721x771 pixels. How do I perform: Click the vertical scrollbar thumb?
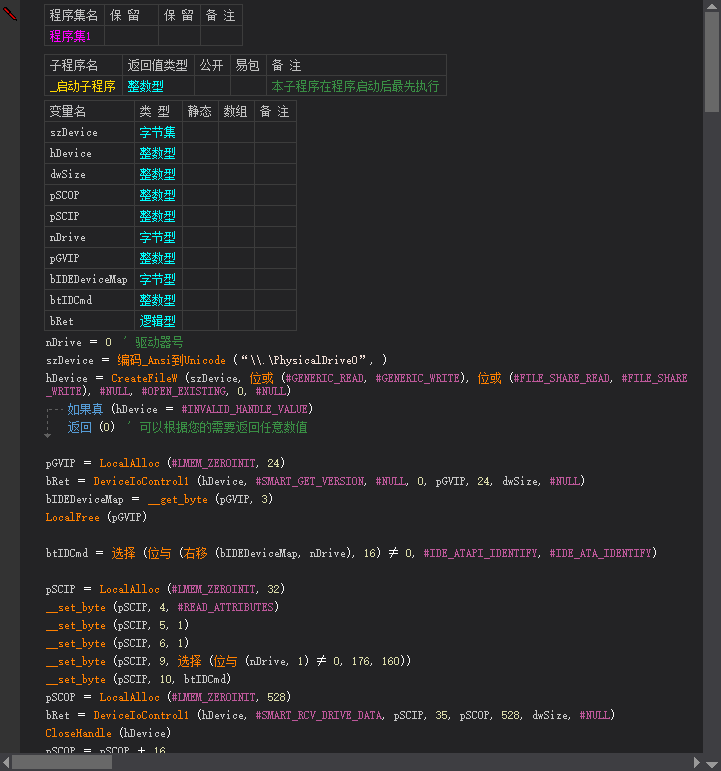712,62
